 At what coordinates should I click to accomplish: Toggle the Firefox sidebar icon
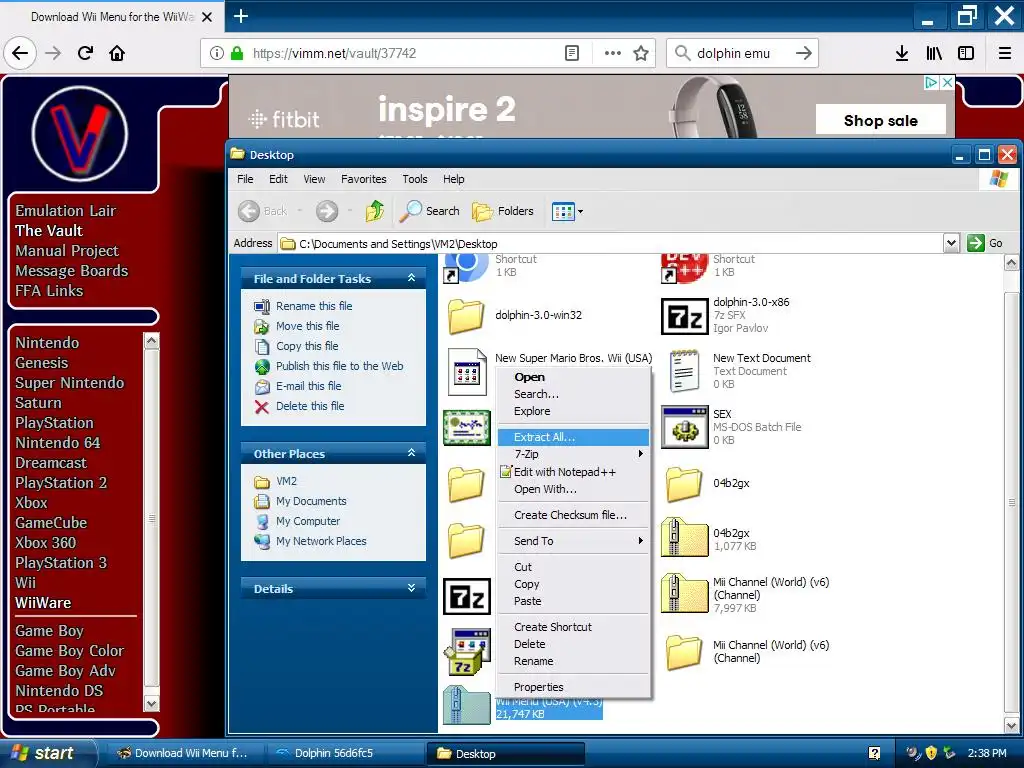[966, 54]
